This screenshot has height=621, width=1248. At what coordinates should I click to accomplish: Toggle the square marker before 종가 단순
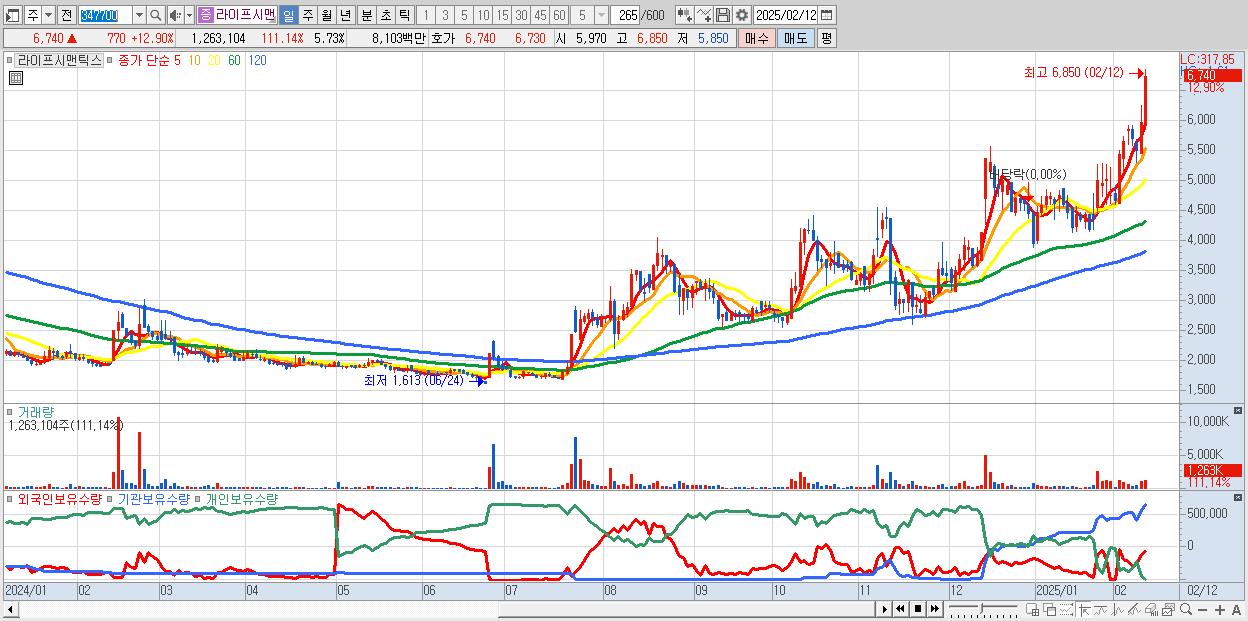coord(110,60)
